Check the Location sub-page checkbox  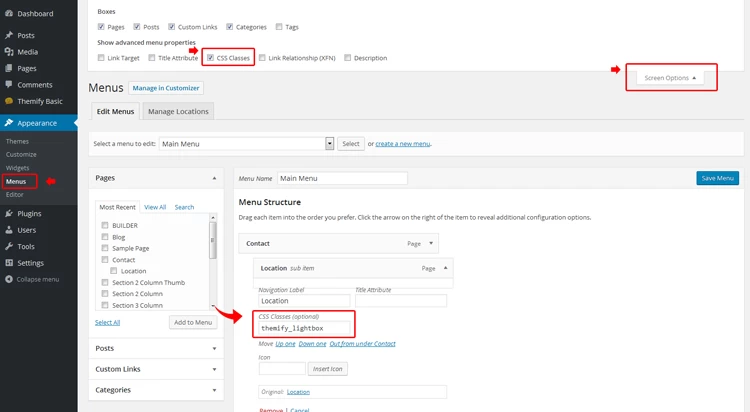[114, 271]
